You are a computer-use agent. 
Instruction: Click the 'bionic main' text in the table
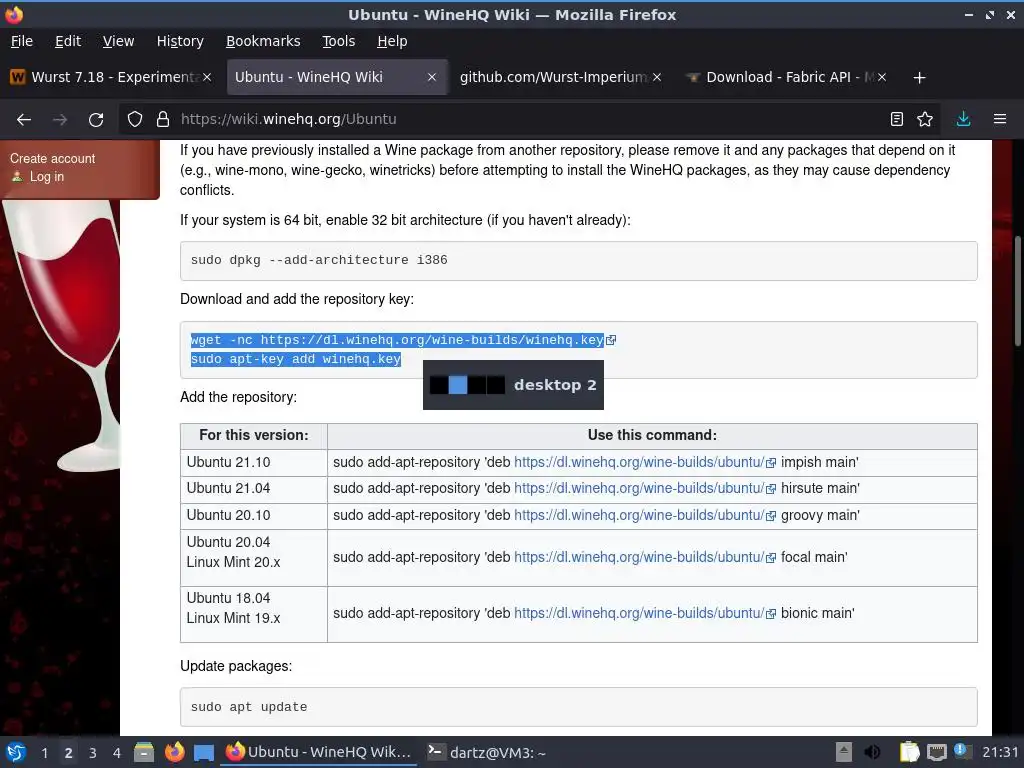point(816,613)
